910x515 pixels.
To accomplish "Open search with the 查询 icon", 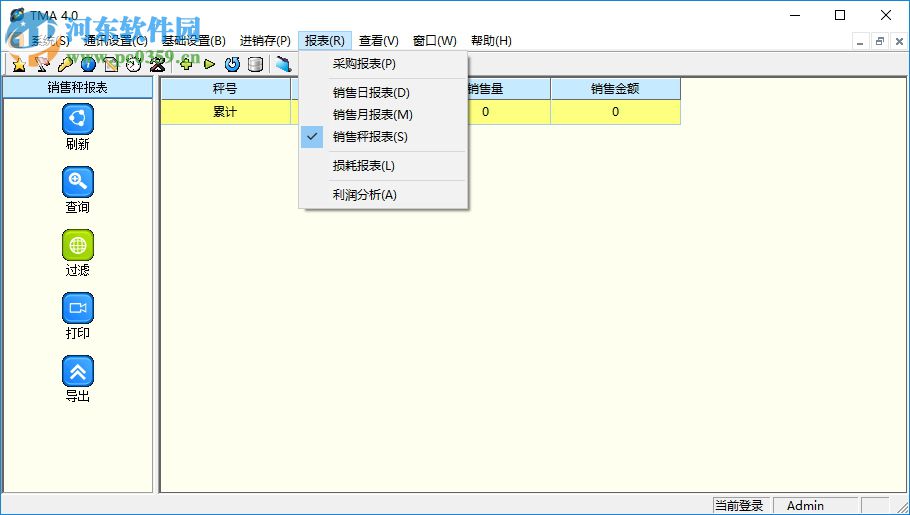I will [x=78, y=182].
